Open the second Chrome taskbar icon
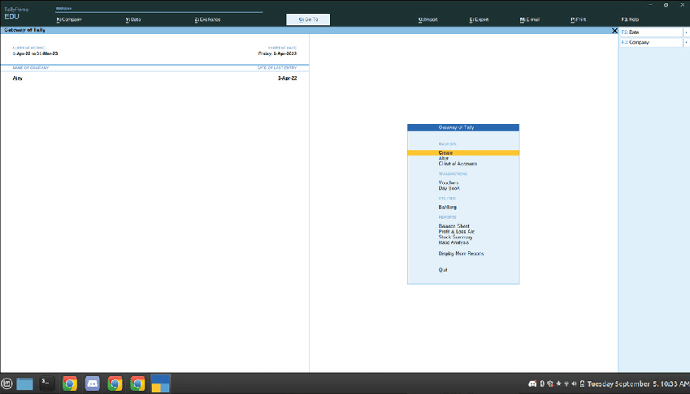 115,384
